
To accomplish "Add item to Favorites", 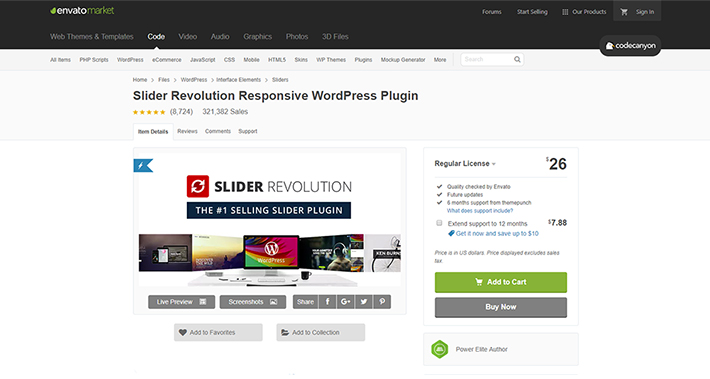I will pos(218,332).
